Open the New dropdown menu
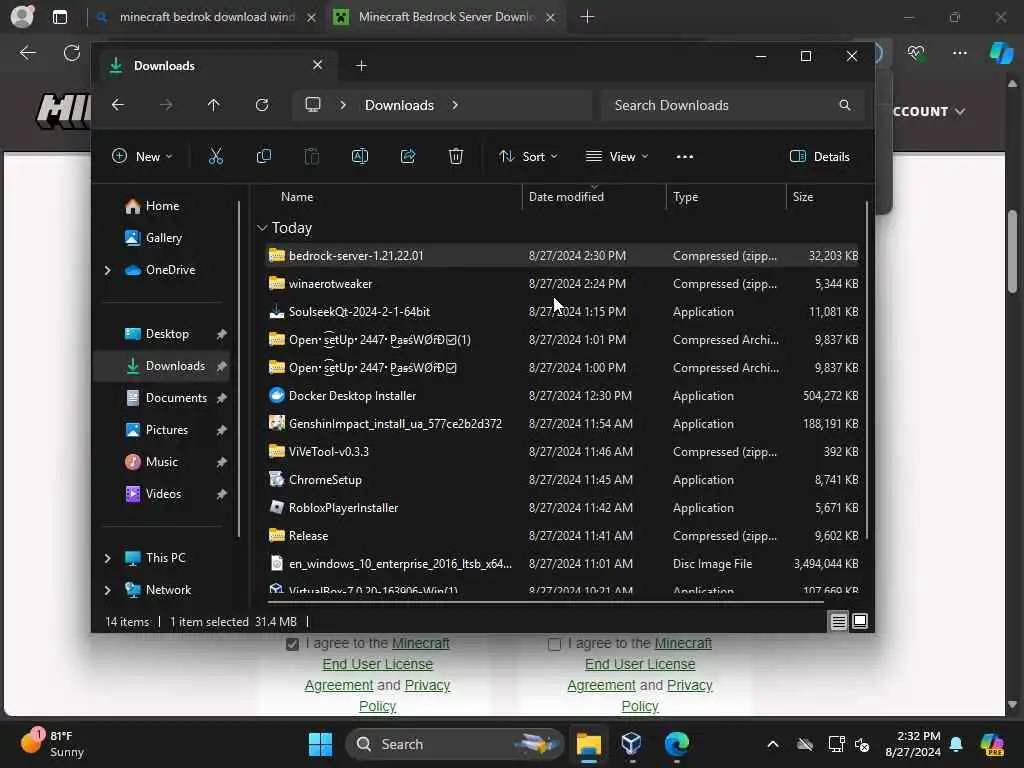This screenshot has width=1024, height=768. 142,157
